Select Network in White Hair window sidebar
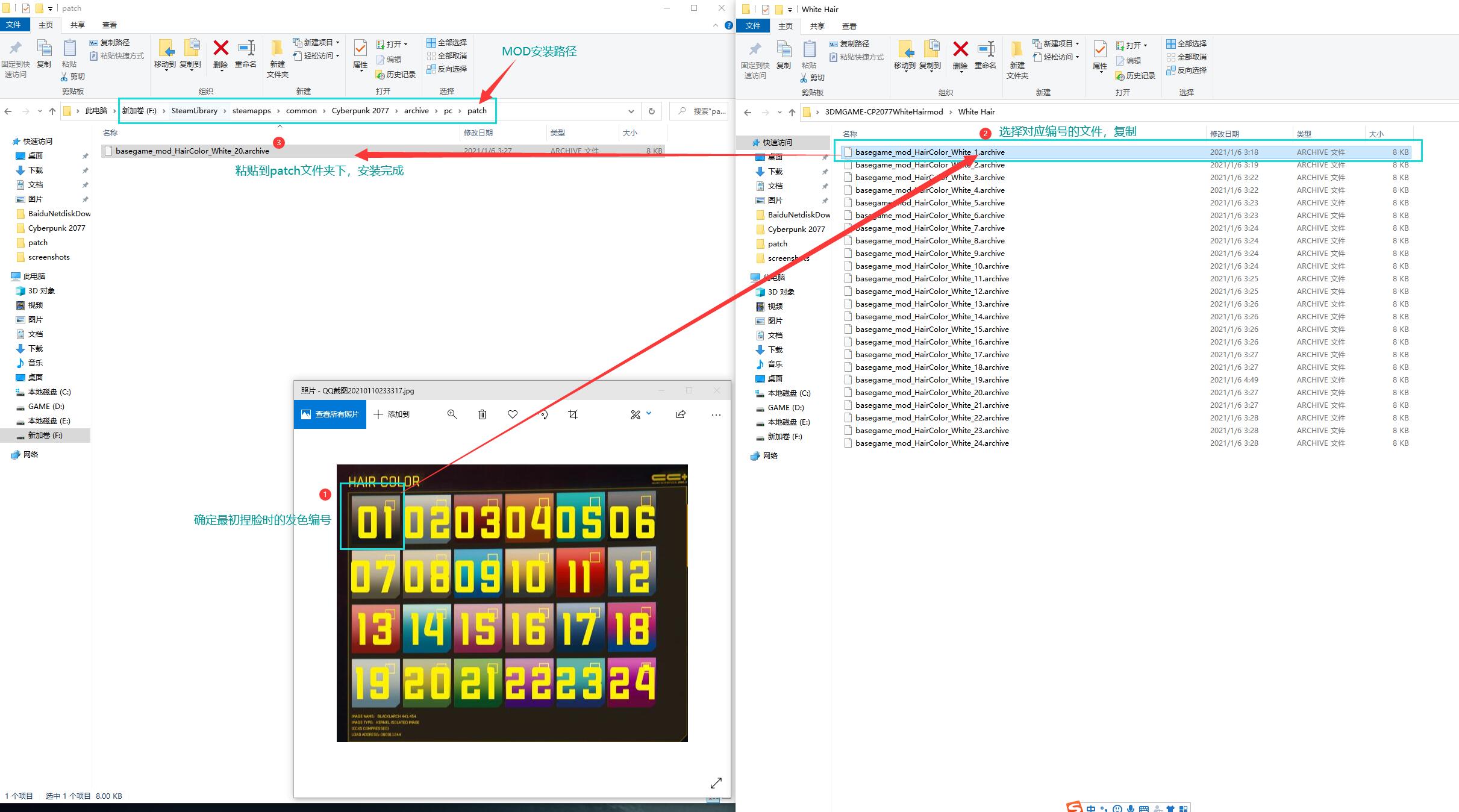1459x812 pixels. click(770, 456)
